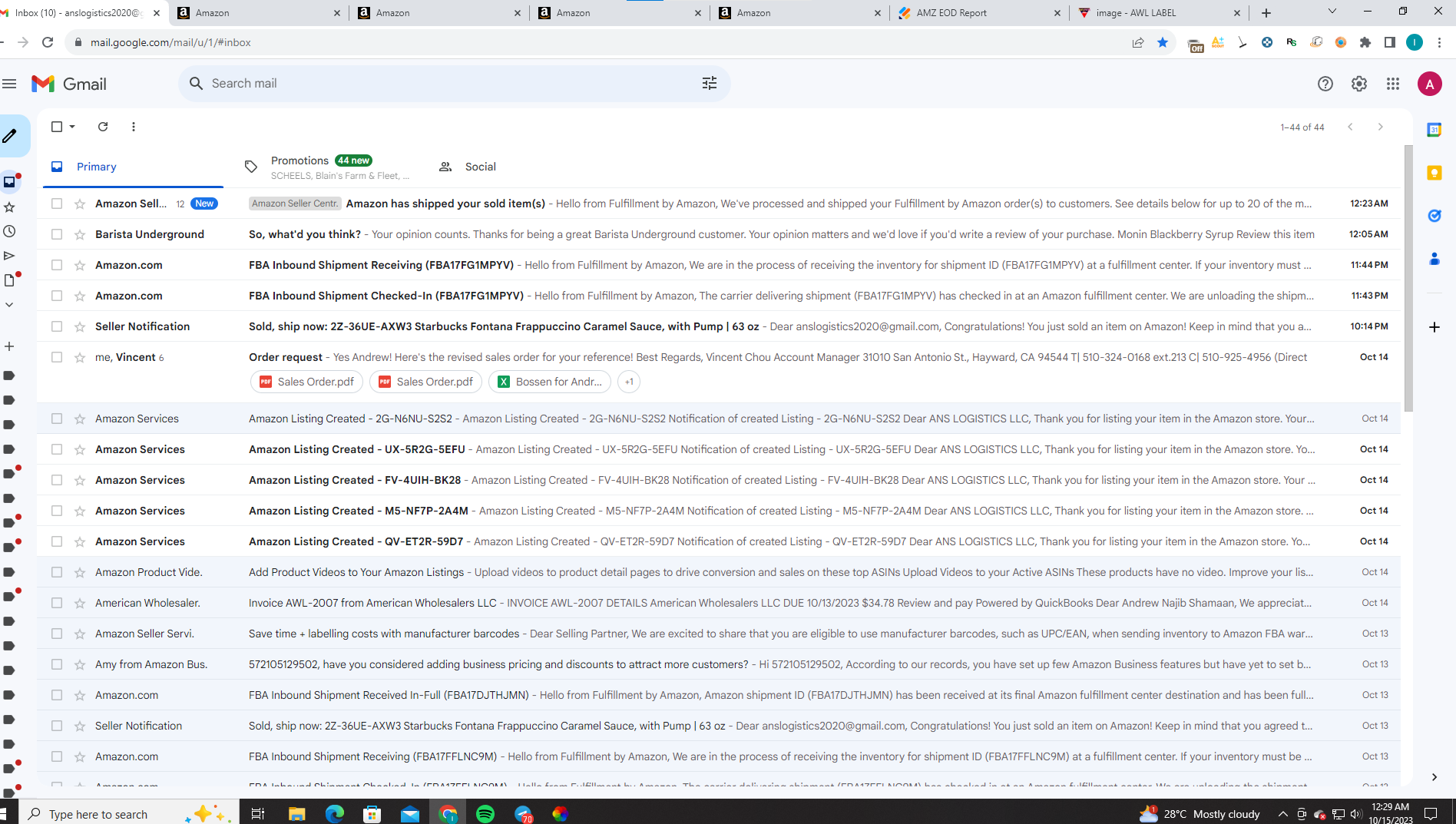Open the Gmail main menu hamburger
This screenshot has width=1456, height=824.
pos(9,84)
